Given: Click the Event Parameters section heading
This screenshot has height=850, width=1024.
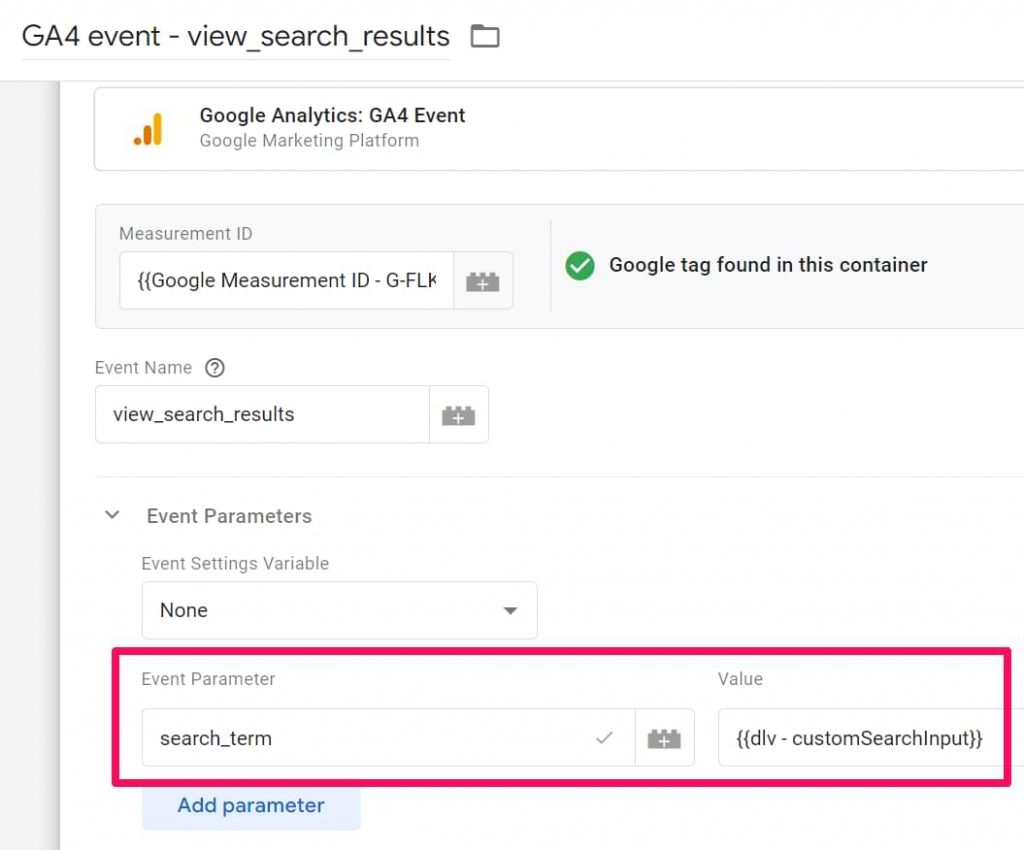Looking at the screenshot, I should [229, 516].
